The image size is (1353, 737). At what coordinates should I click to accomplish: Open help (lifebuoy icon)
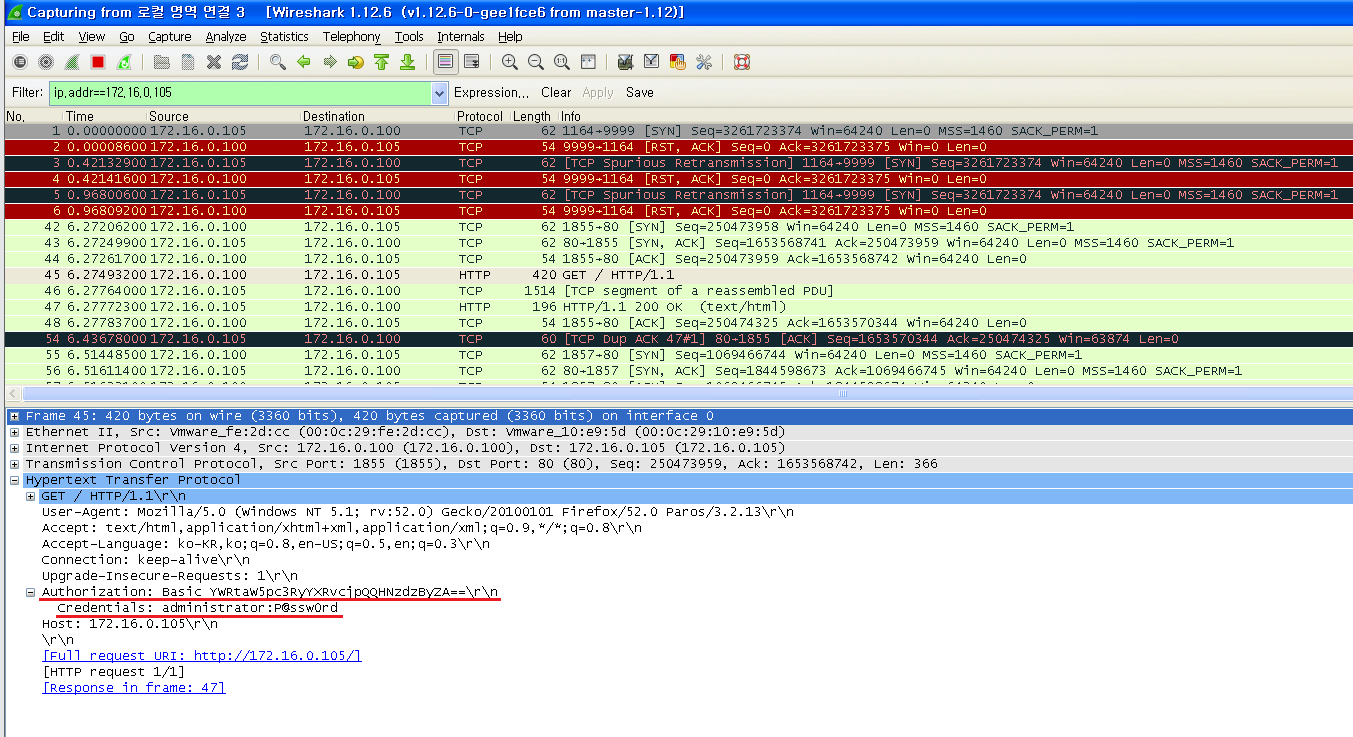[x=742, y=62]
